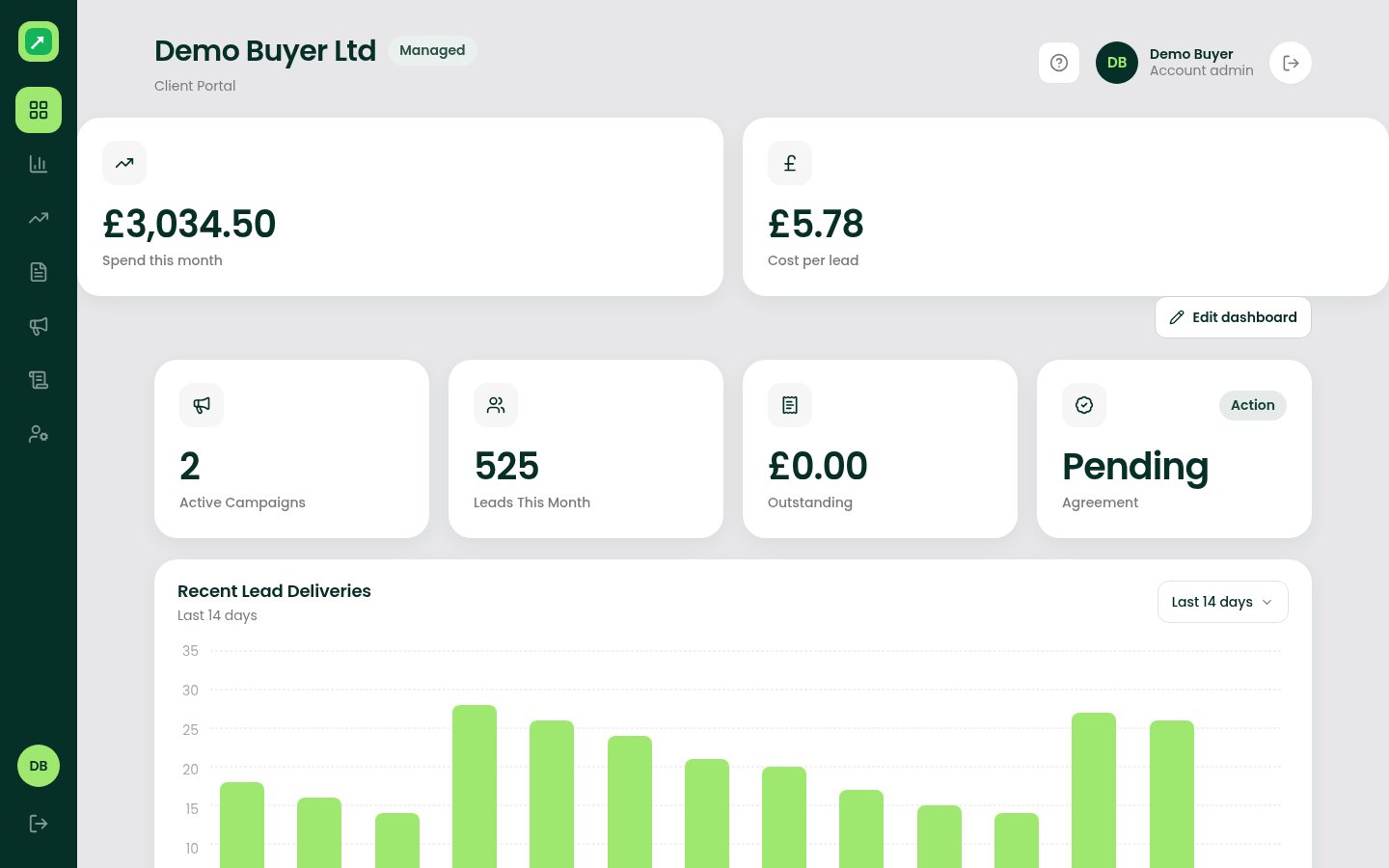Click the £5.78 cost per lead value
Image resolution: width=1389 pixels, height=868 pixels.
(x=816, y=224)
